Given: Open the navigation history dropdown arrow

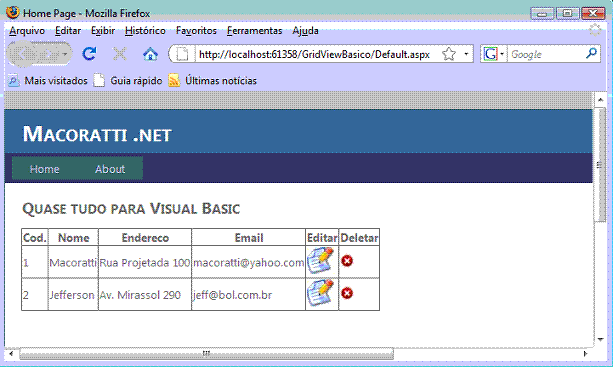Looking at the screenshot, I should point(65,54).
